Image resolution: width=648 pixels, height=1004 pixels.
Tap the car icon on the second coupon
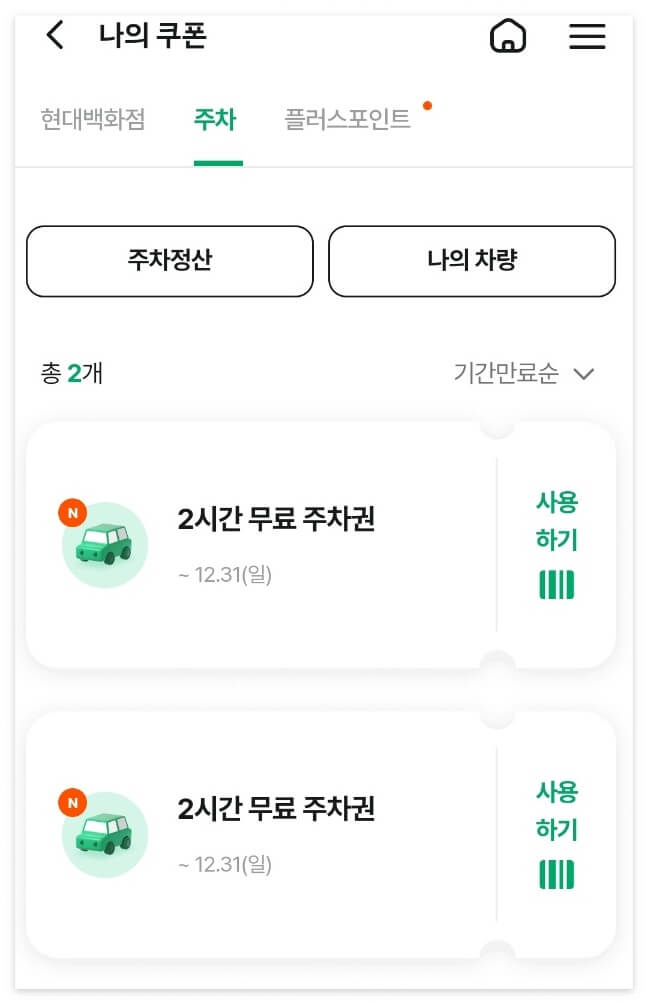pyautogui.click(x=104, y=836)
